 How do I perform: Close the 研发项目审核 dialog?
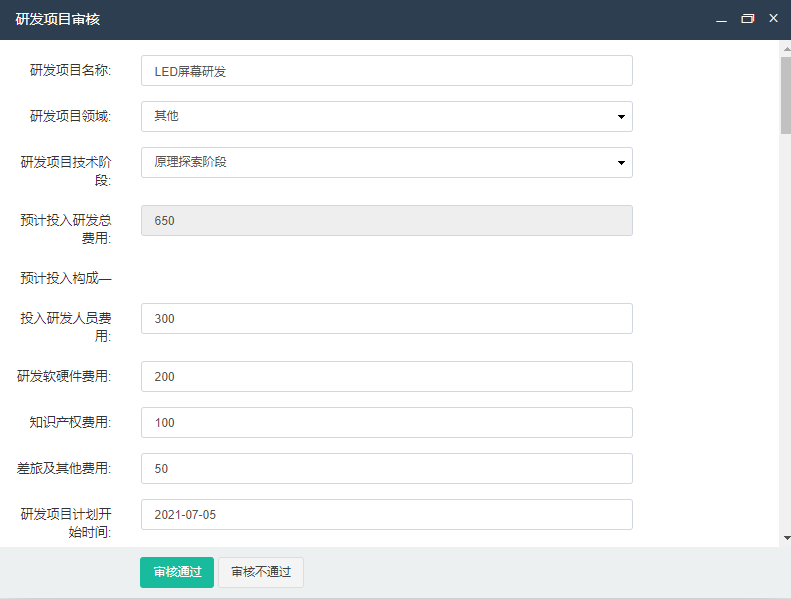click(x=773, y=18)
